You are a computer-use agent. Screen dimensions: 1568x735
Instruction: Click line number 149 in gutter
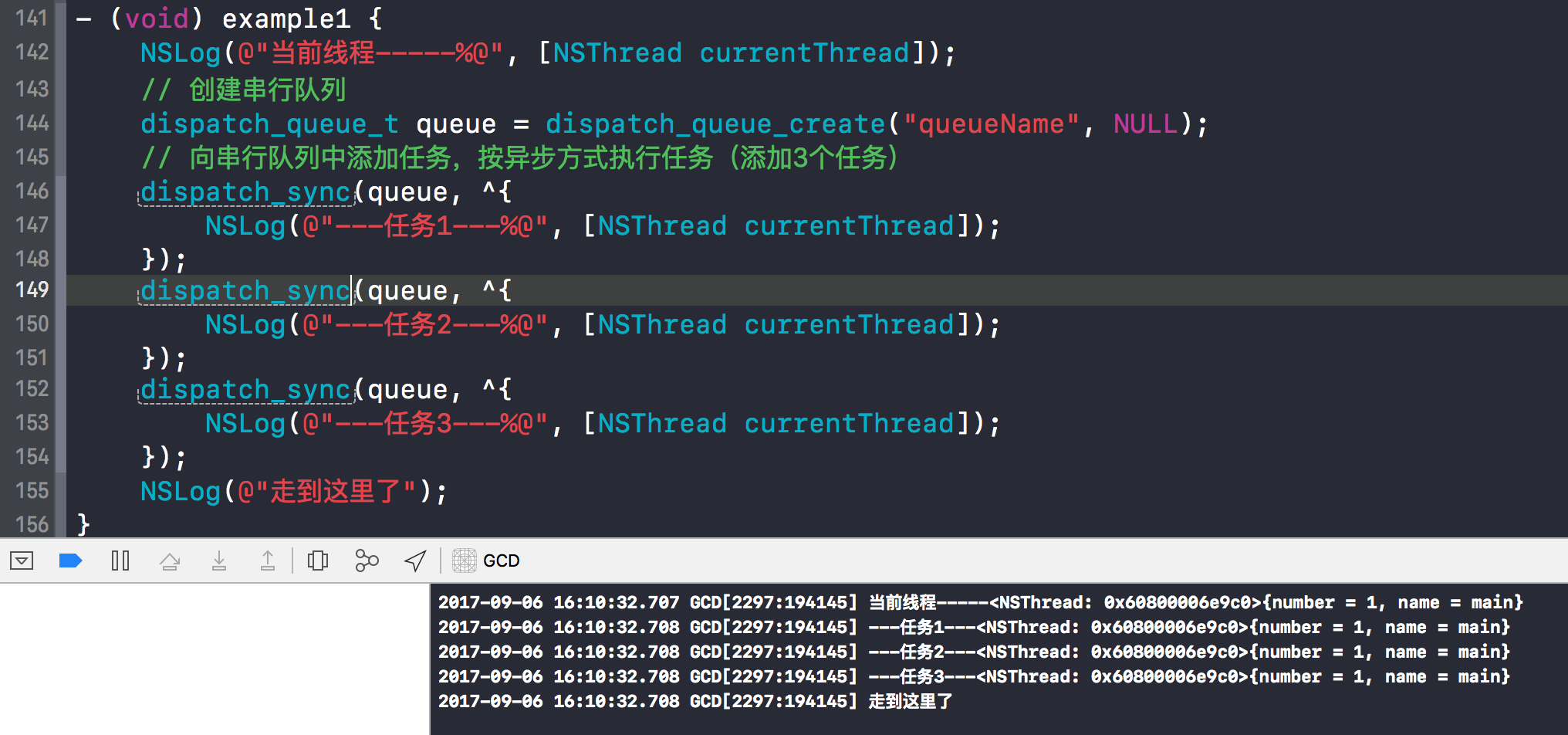[32, 290]
